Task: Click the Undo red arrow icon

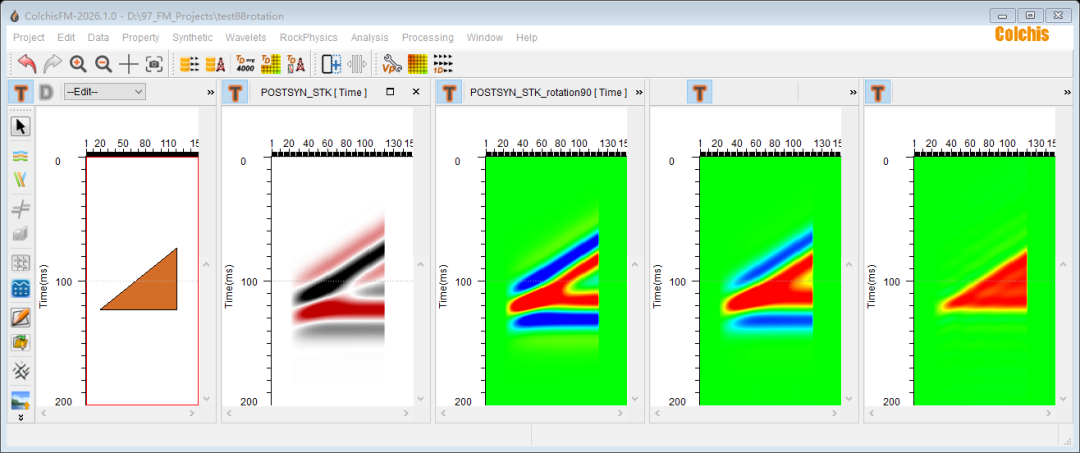Action: point(27,64)
